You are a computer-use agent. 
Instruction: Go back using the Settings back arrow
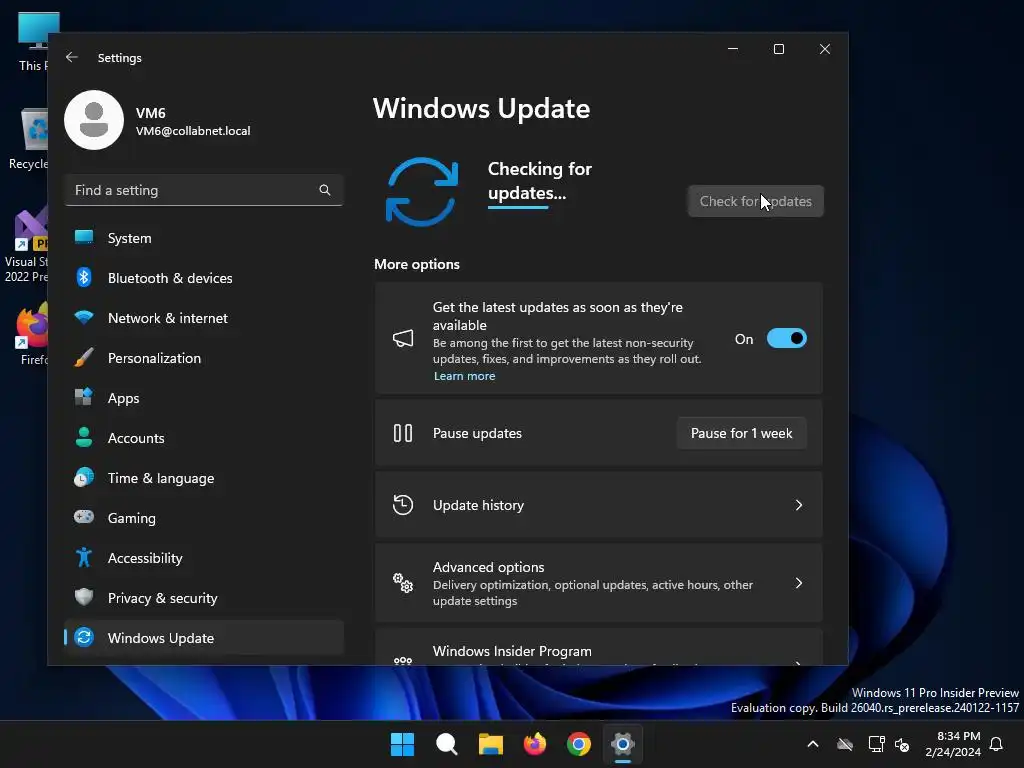(x=72, y=57)
